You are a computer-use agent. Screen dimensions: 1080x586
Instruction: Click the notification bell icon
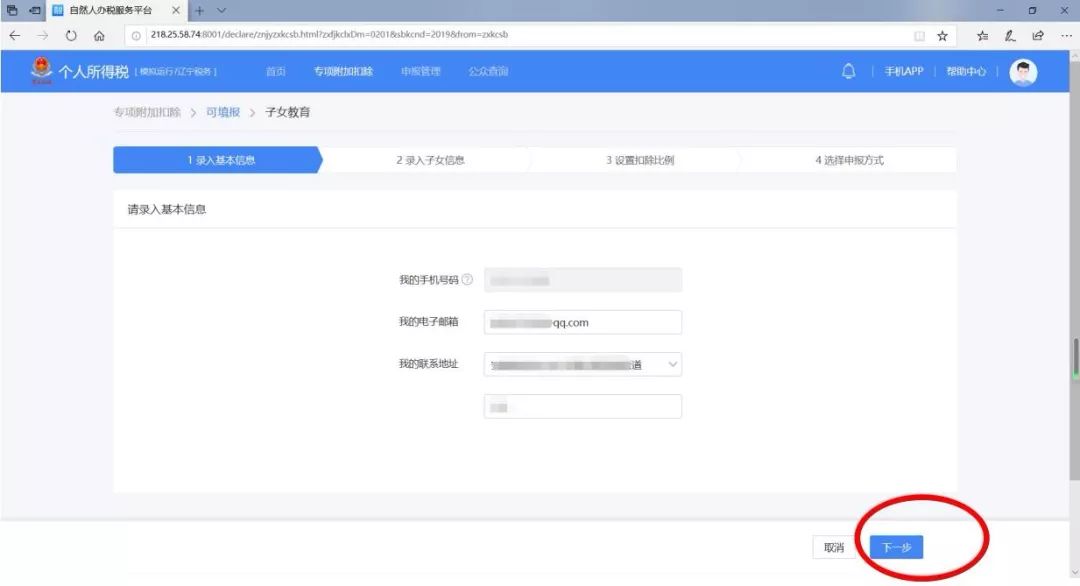point(849,71)
